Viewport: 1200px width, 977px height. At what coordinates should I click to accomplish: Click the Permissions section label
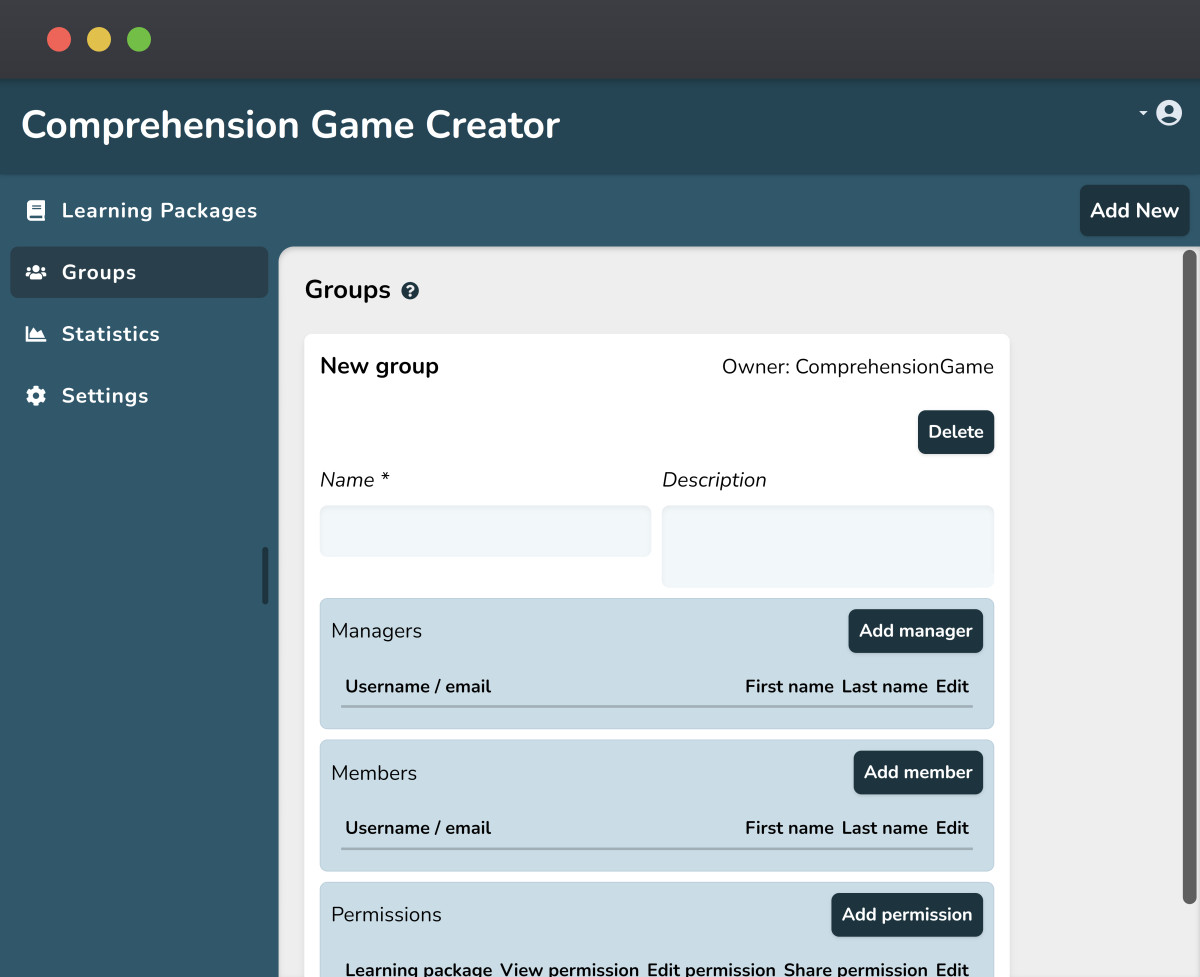386,915
